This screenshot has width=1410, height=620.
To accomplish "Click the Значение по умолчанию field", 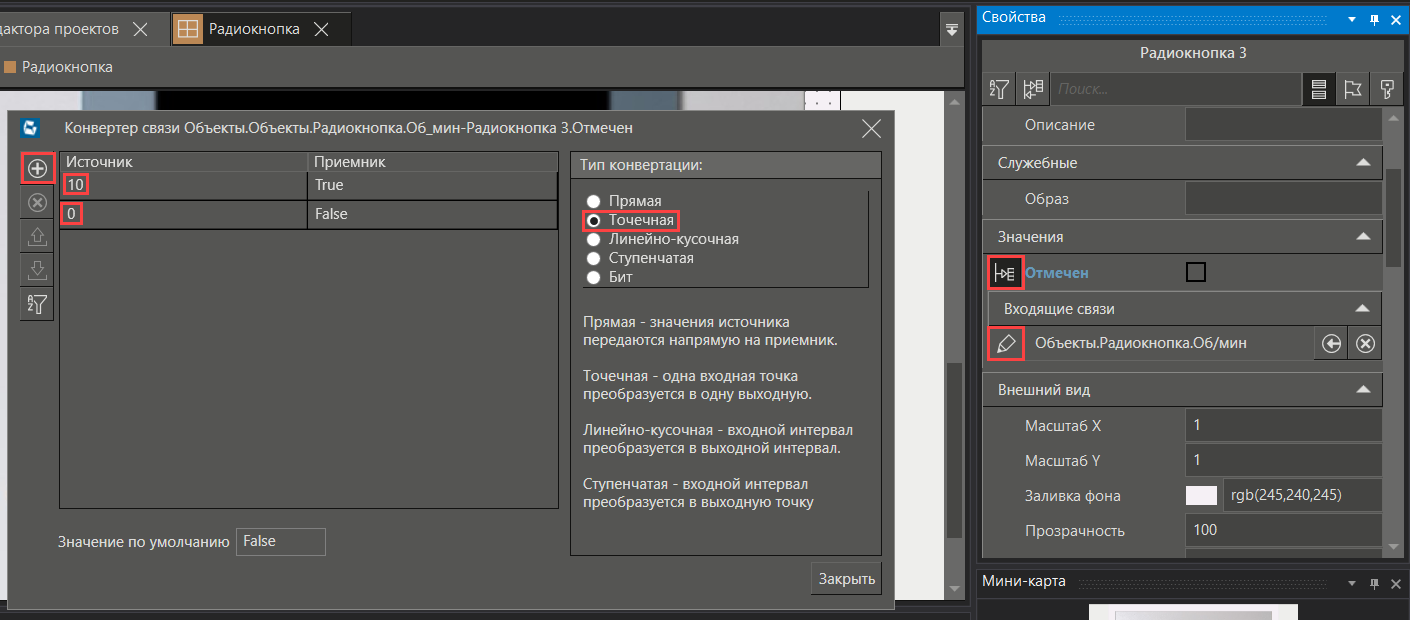I will (281, 542).
